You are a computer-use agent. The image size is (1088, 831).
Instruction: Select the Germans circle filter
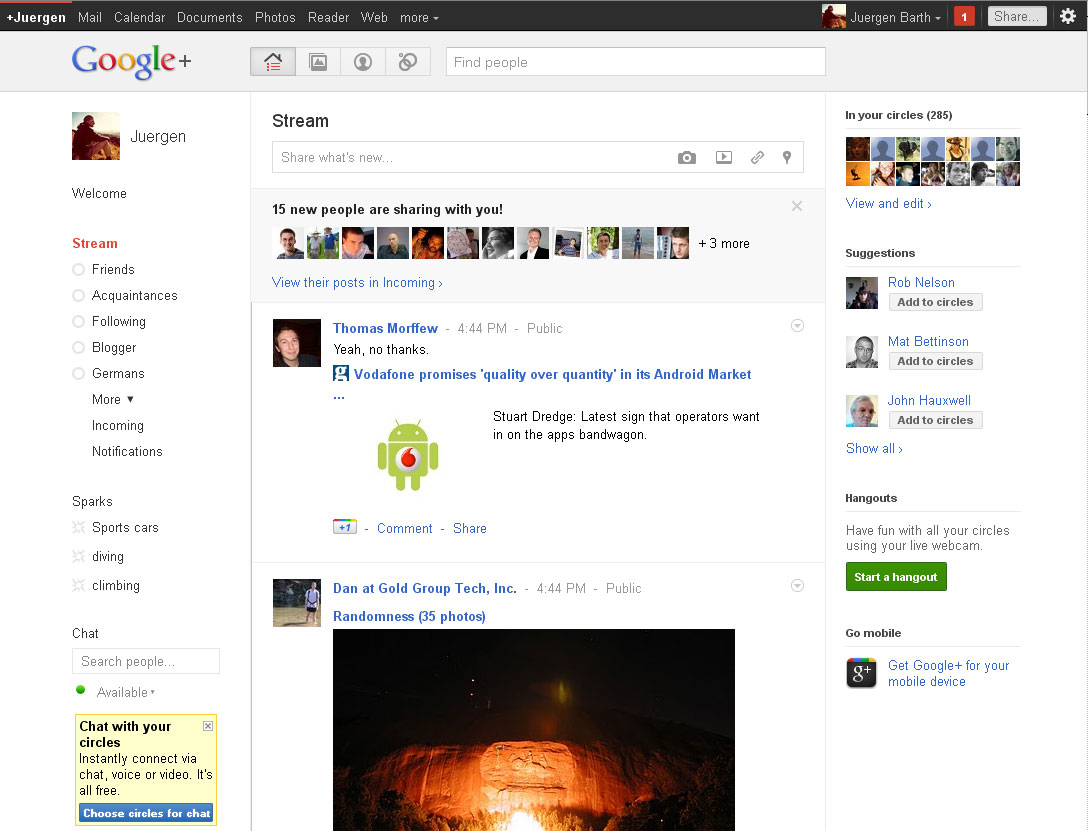pyautogui.click(x=108, y=373)
